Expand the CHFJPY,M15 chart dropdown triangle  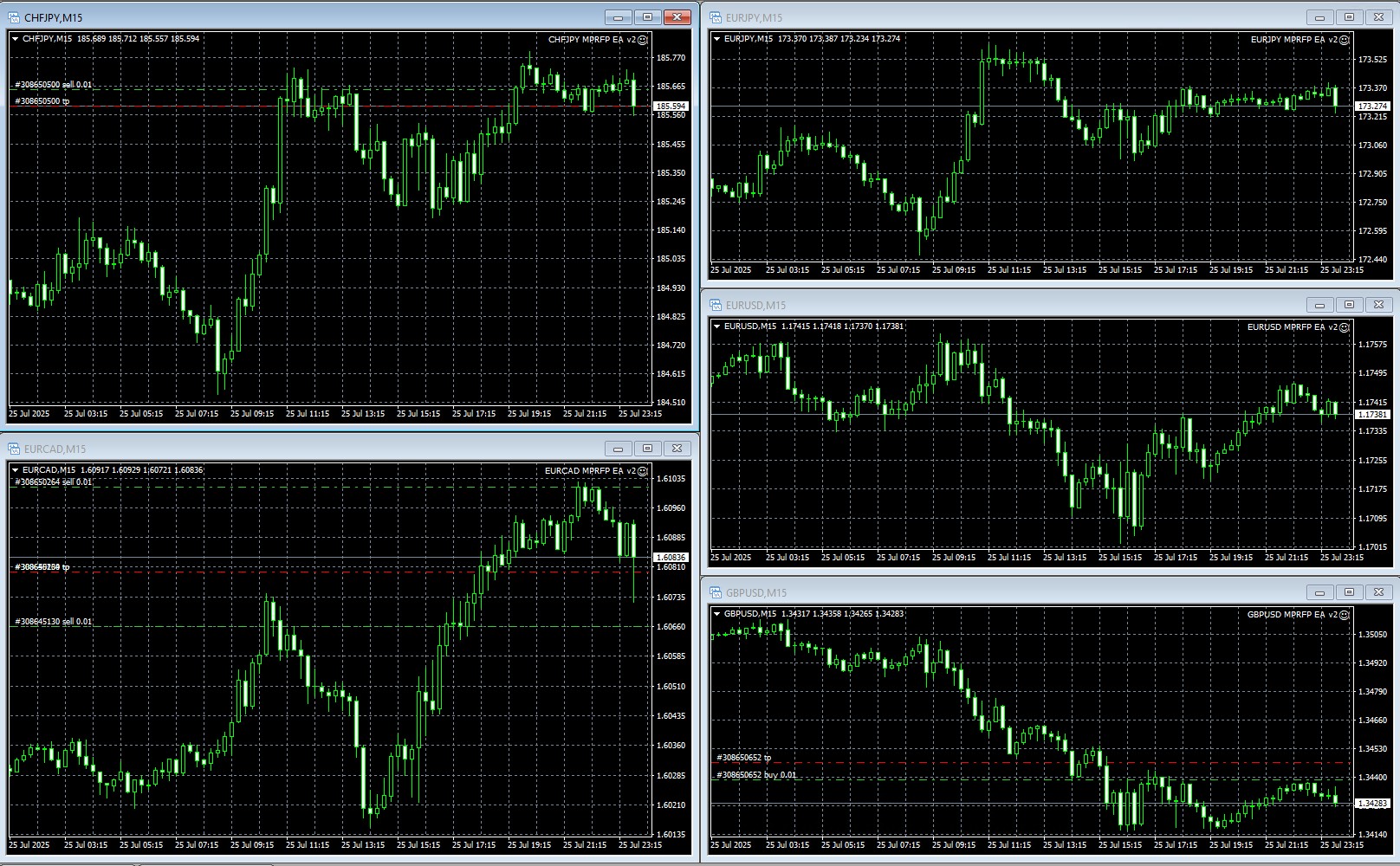(15, 39)
